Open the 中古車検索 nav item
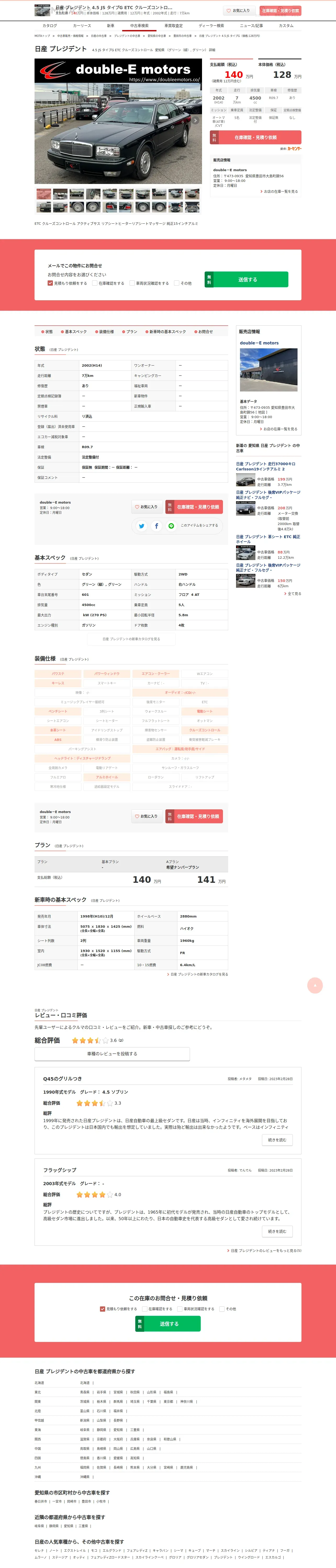 point(139,26)
